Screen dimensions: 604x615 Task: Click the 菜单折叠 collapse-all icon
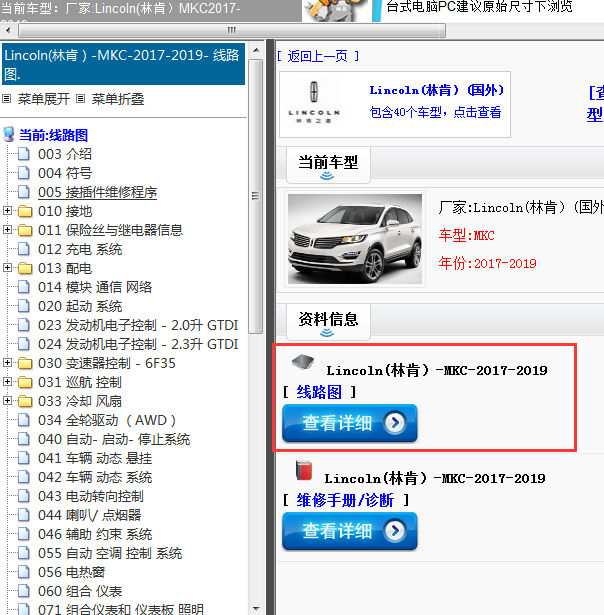click(x=80, y=98)
